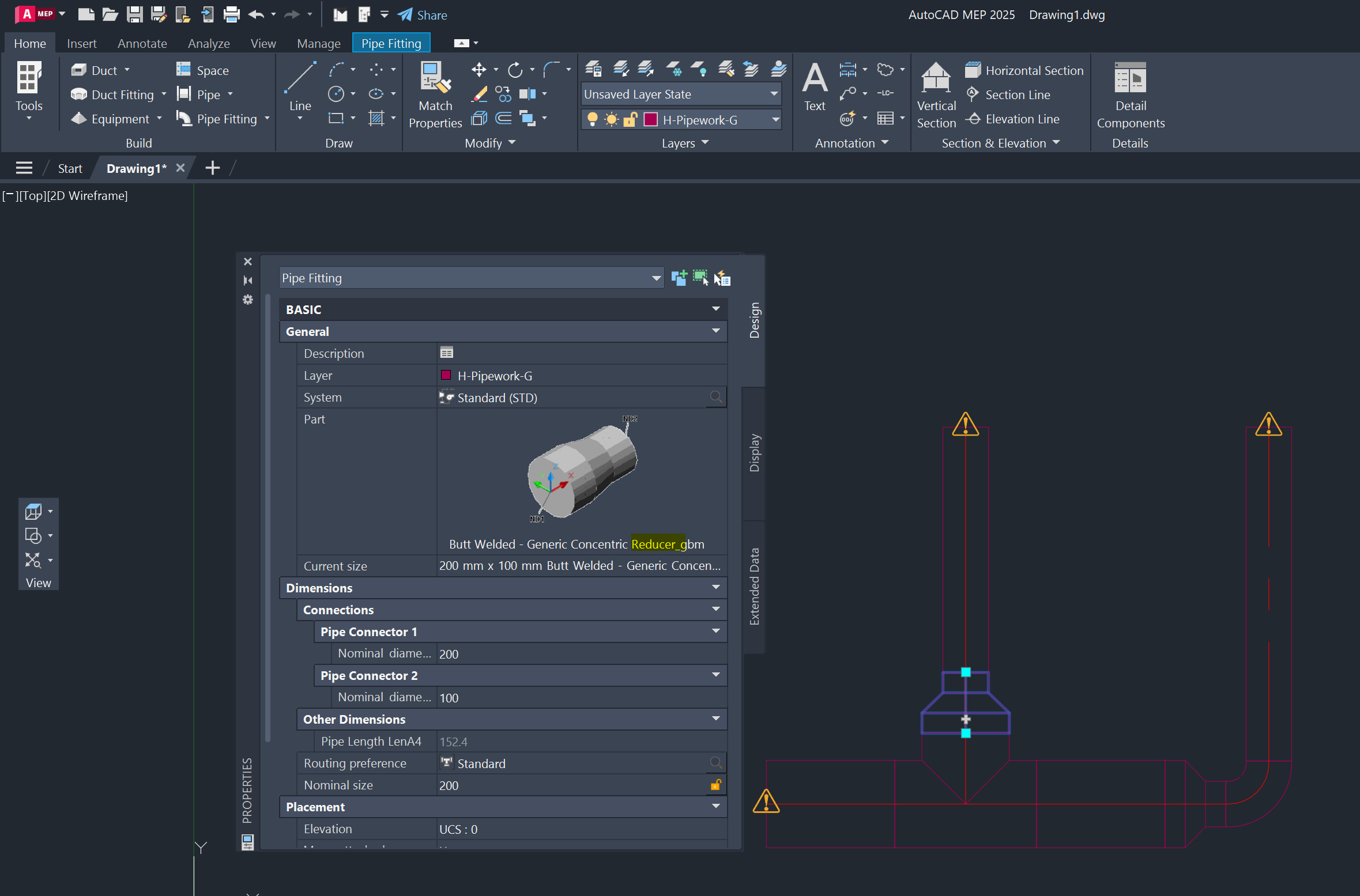Open the Unsaved Layer State dropdown
Screen dimensions: 1360x896
click(x=773, y=94)
